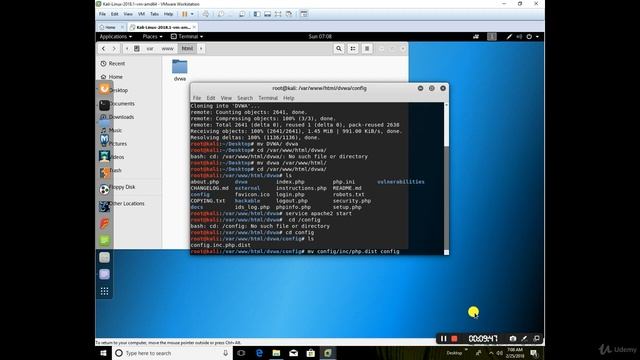Open the Kali power menu in the top bar

531,37
